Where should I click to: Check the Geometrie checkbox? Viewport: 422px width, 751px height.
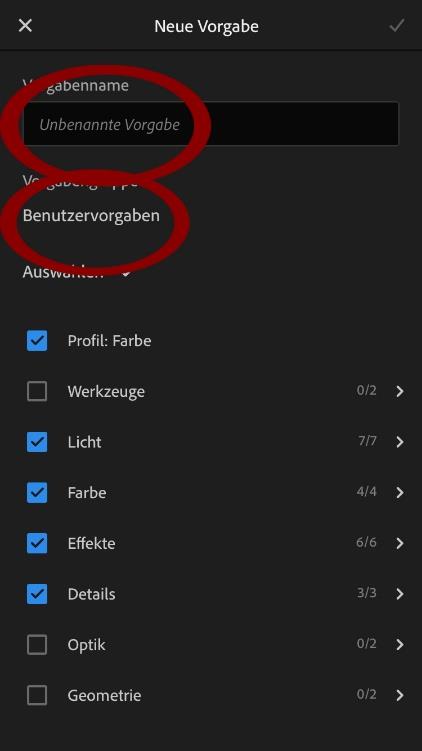[x=37, y=695]
